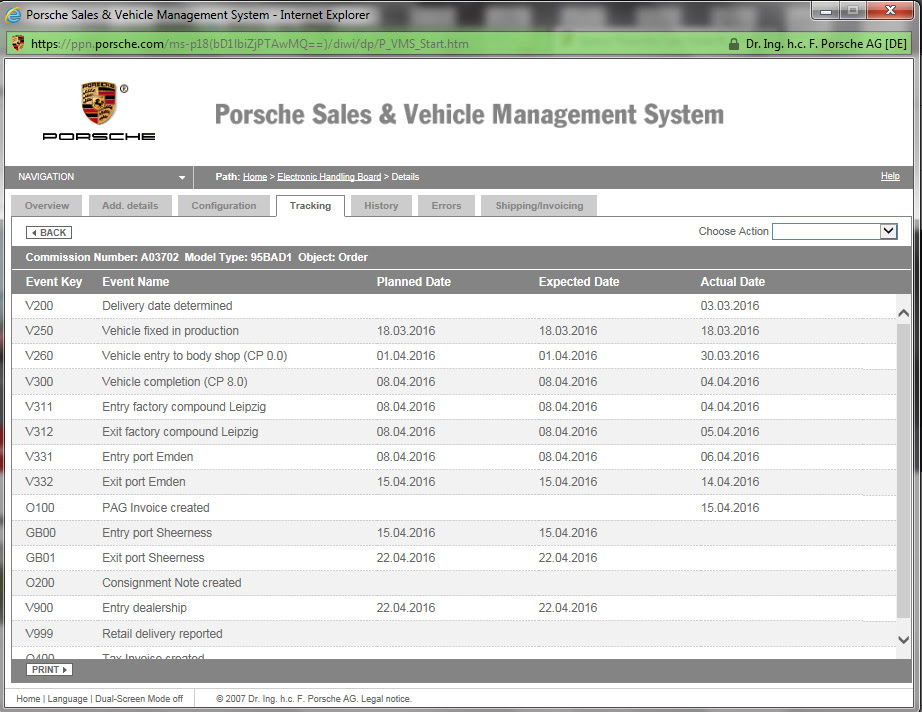Click the Event Key column header

pos(54,282)
